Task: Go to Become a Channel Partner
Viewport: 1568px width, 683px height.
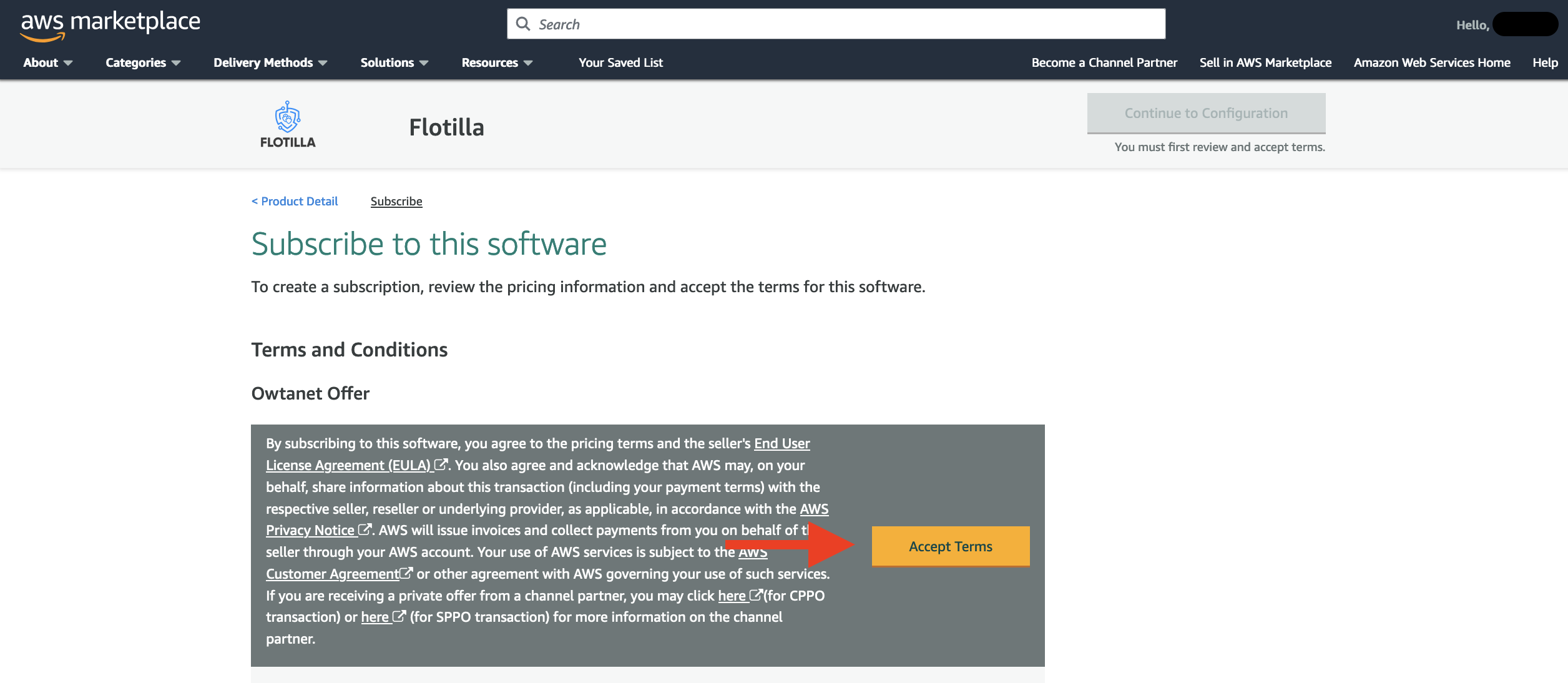Action: click(x=1104, y=62)
